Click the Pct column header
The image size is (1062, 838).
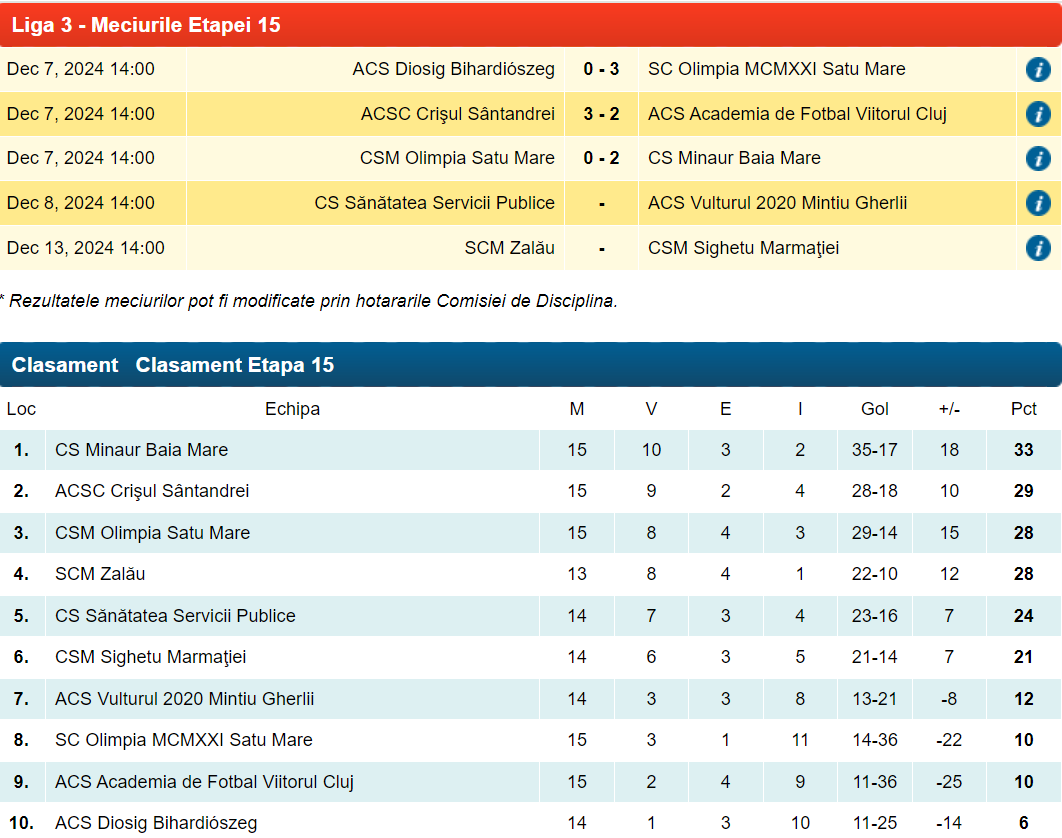[1023, 409]
